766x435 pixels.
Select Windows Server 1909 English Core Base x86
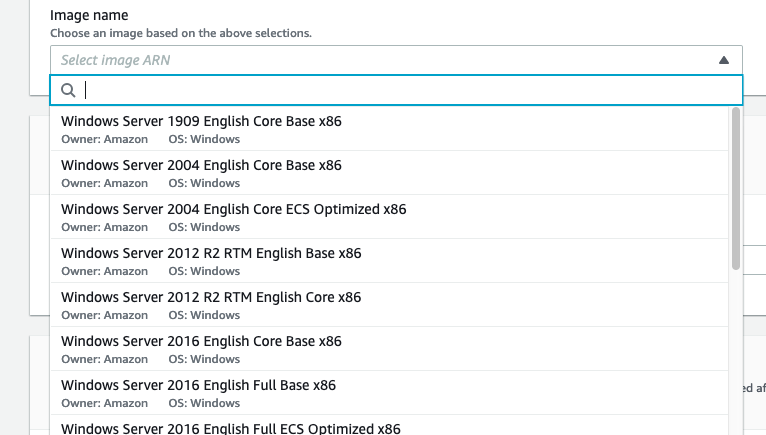201,121
